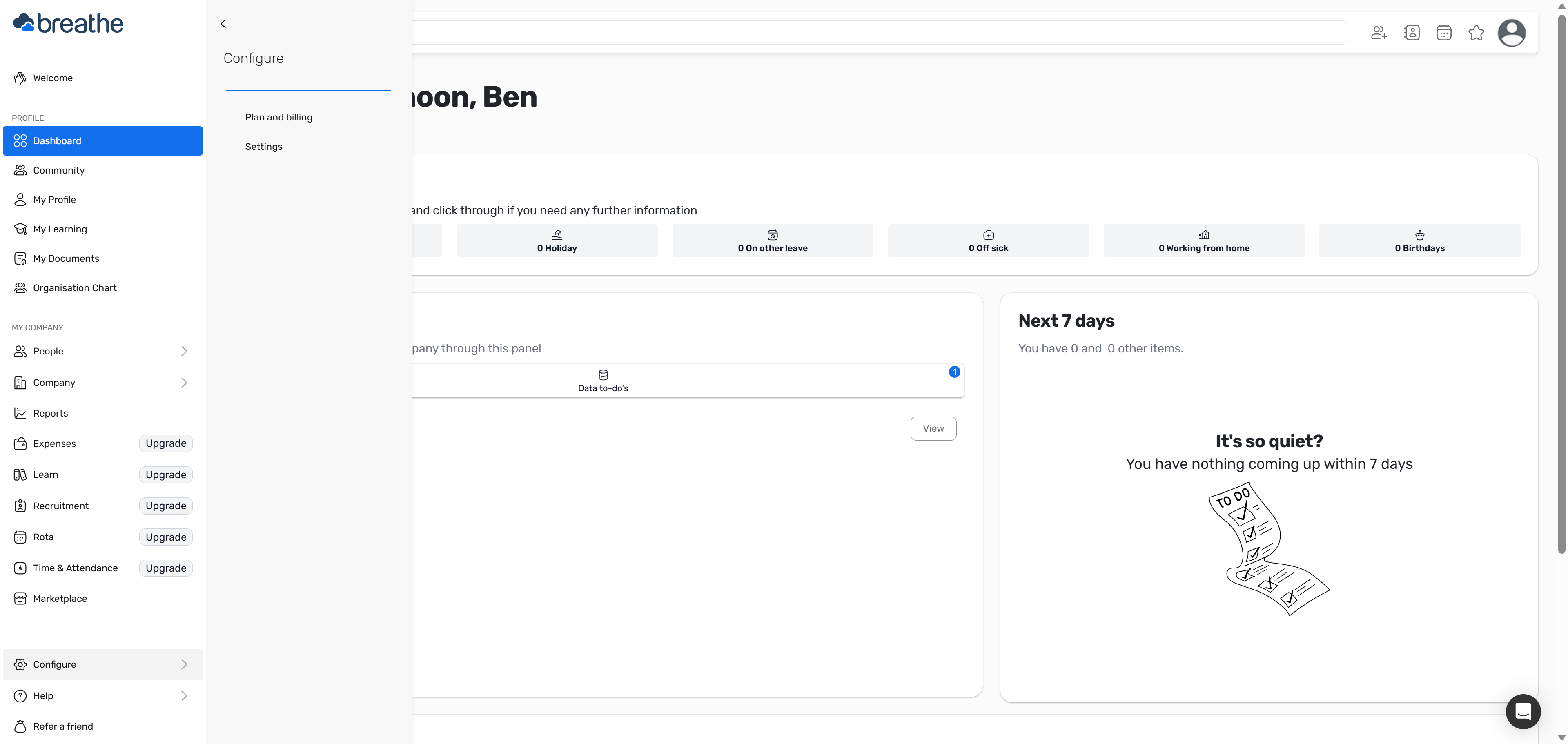Screen dimensions: 1568x744
Task: Open Settings under Configure
Action: tap(263, 147)
